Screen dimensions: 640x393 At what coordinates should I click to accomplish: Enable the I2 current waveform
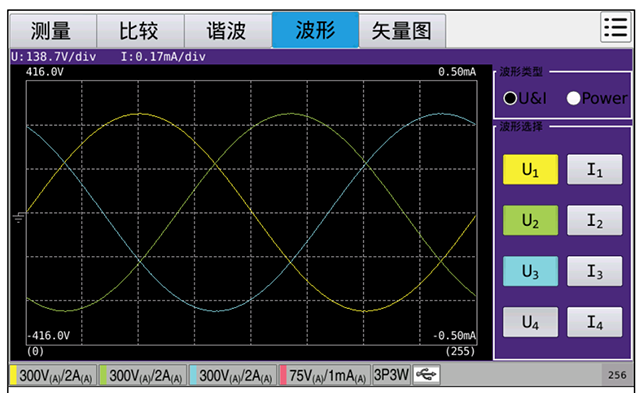tap(595, 220)
